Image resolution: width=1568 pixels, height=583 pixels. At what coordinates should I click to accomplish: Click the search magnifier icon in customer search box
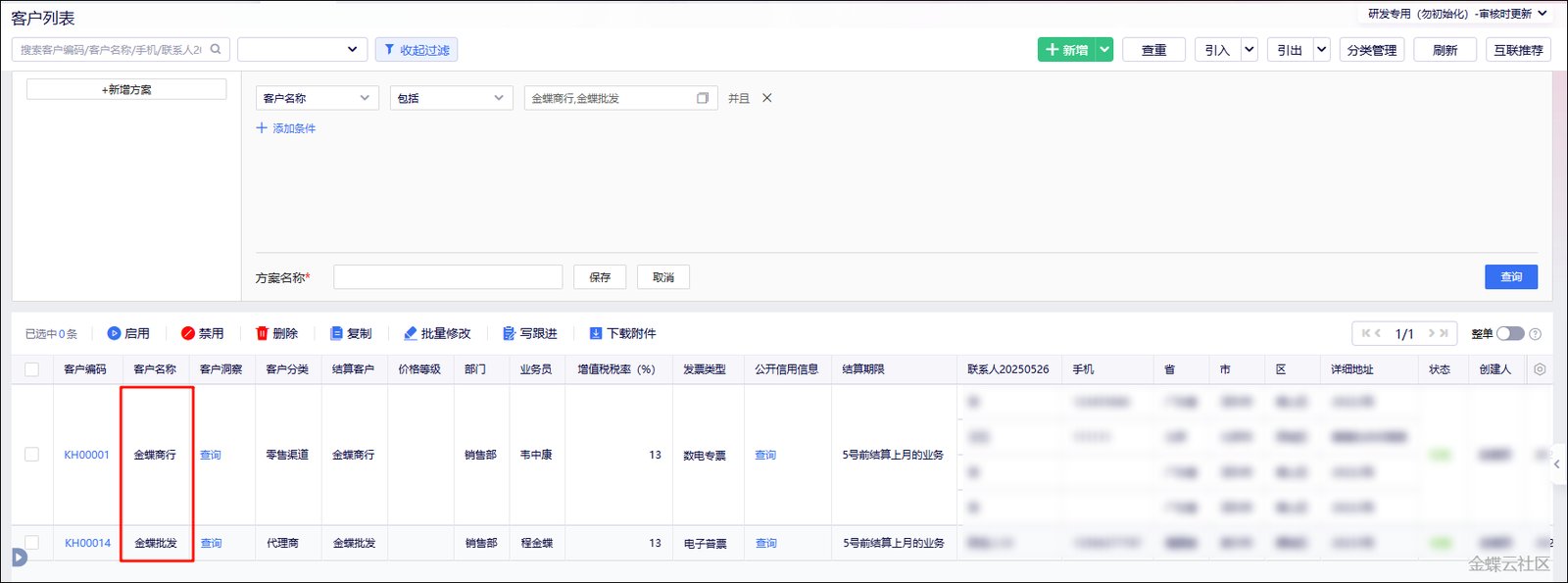coord(216,49)
